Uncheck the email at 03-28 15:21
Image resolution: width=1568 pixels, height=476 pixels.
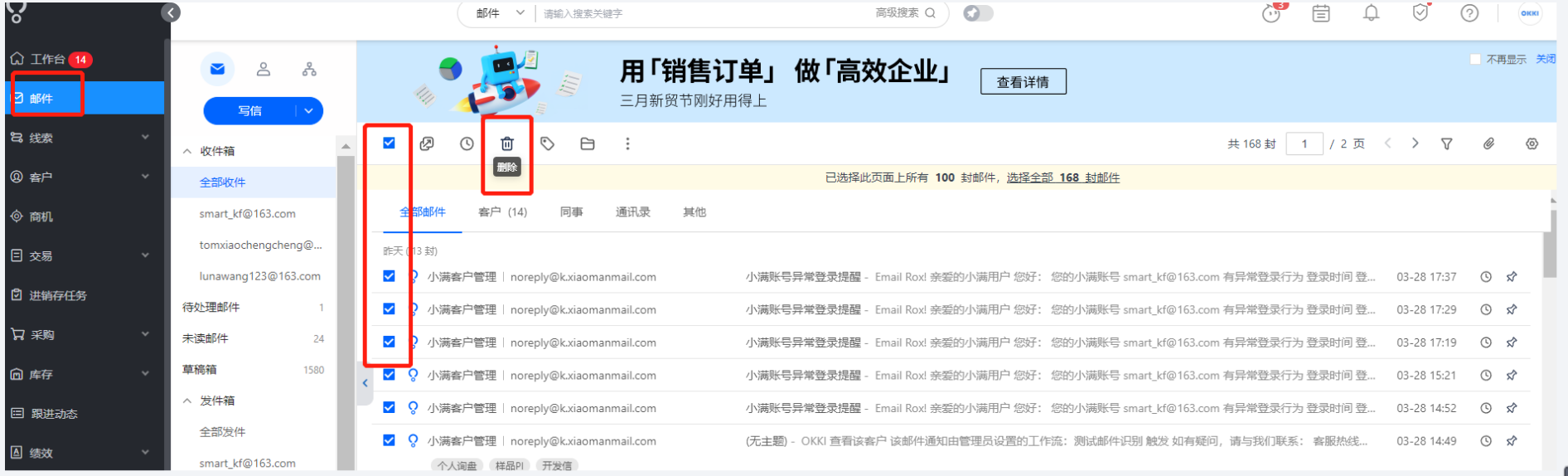[389, 375]
